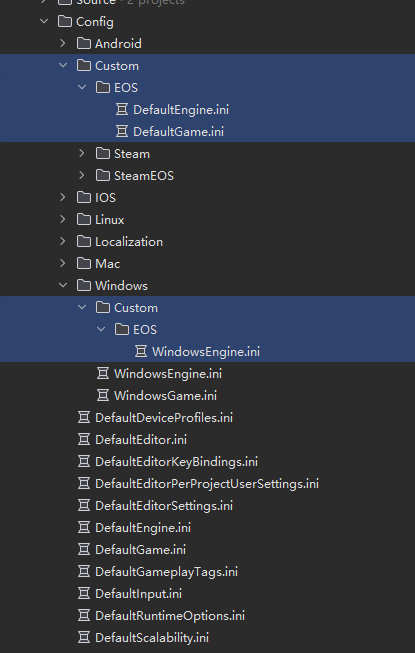Select WindowsEngine.ini inside Windows Custom EOS
415x653 pixels.
coord(206,351)
